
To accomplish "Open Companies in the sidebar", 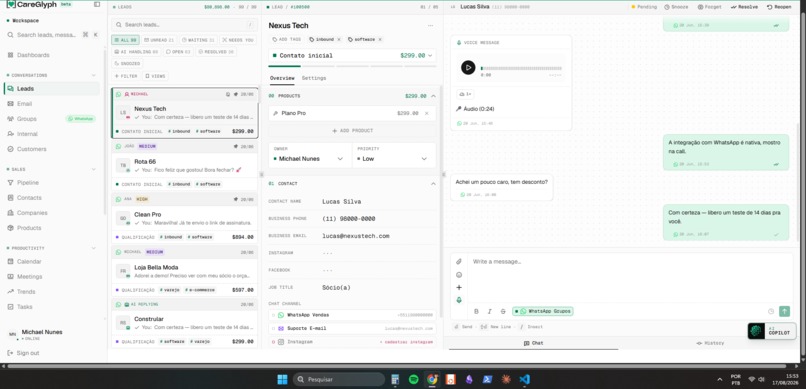I will 32,213.
